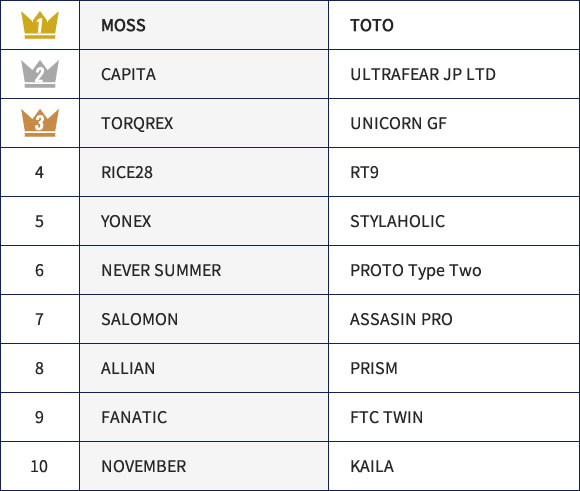The image size is (580, 491).
Task: Click PROTO Type Two model text
Action: (x=416, y=271)
